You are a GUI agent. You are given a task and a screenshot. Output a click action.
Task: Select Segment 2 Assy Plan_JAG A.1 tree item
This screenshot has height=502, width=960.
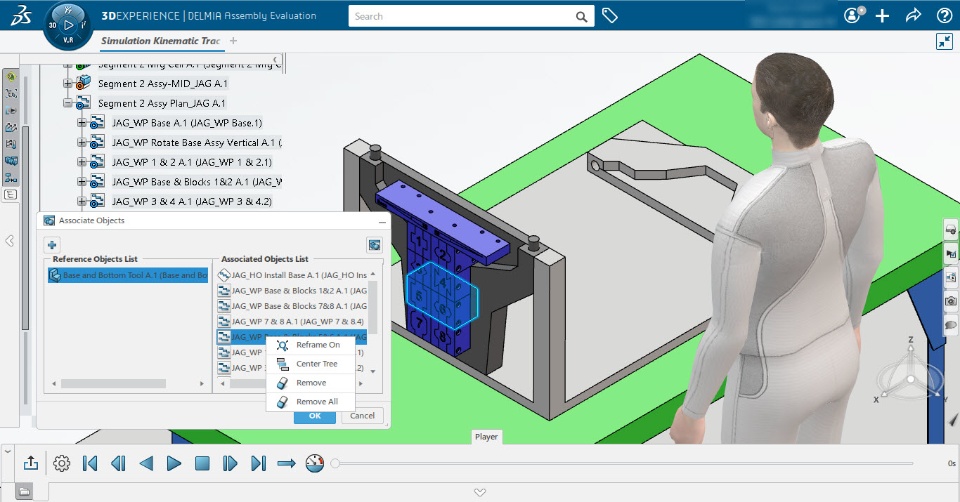162,103
